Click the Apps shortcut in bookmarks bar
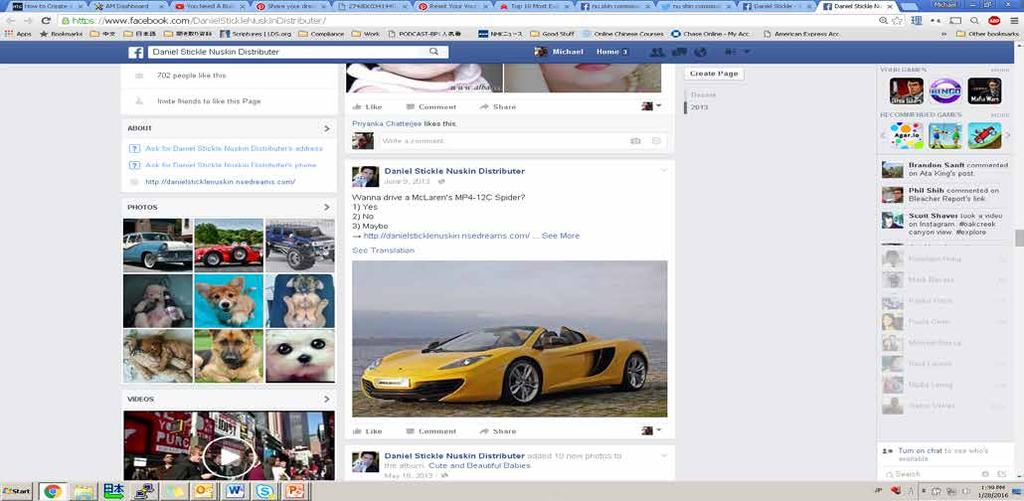This screenshot has height=501, width=1024. point(18,34)
